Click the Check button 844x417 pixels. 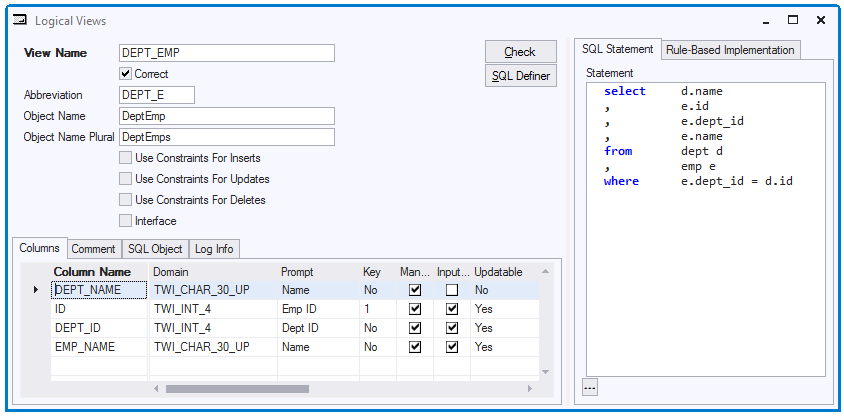[x=521, y=52]
